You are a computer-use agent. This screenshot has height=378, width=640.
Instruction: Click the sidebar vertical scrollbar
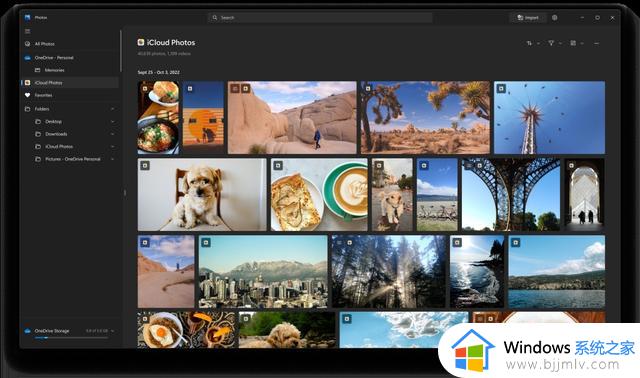[x=121, y=51]
